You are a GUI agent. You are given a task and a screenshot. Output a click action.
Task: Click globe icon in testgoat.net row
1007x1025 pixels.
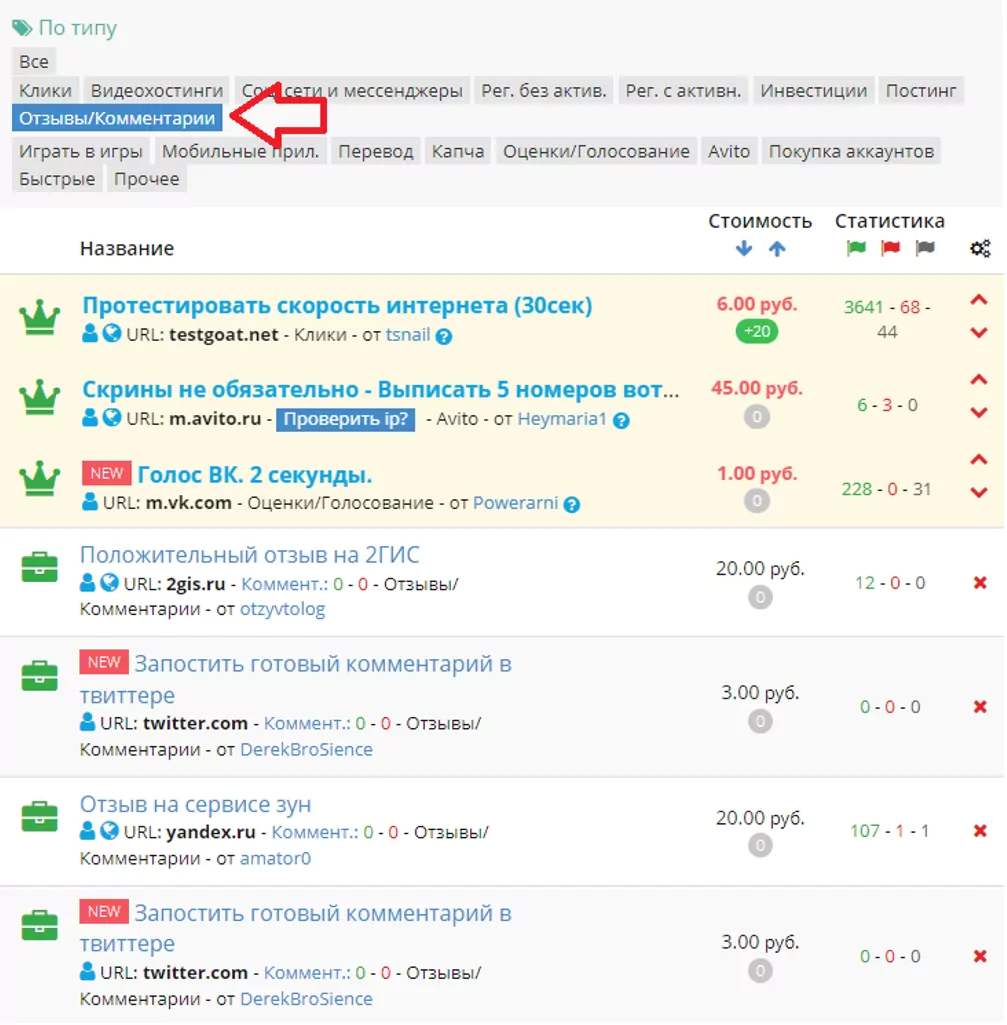pyautogui.click(x=112, y=333)
